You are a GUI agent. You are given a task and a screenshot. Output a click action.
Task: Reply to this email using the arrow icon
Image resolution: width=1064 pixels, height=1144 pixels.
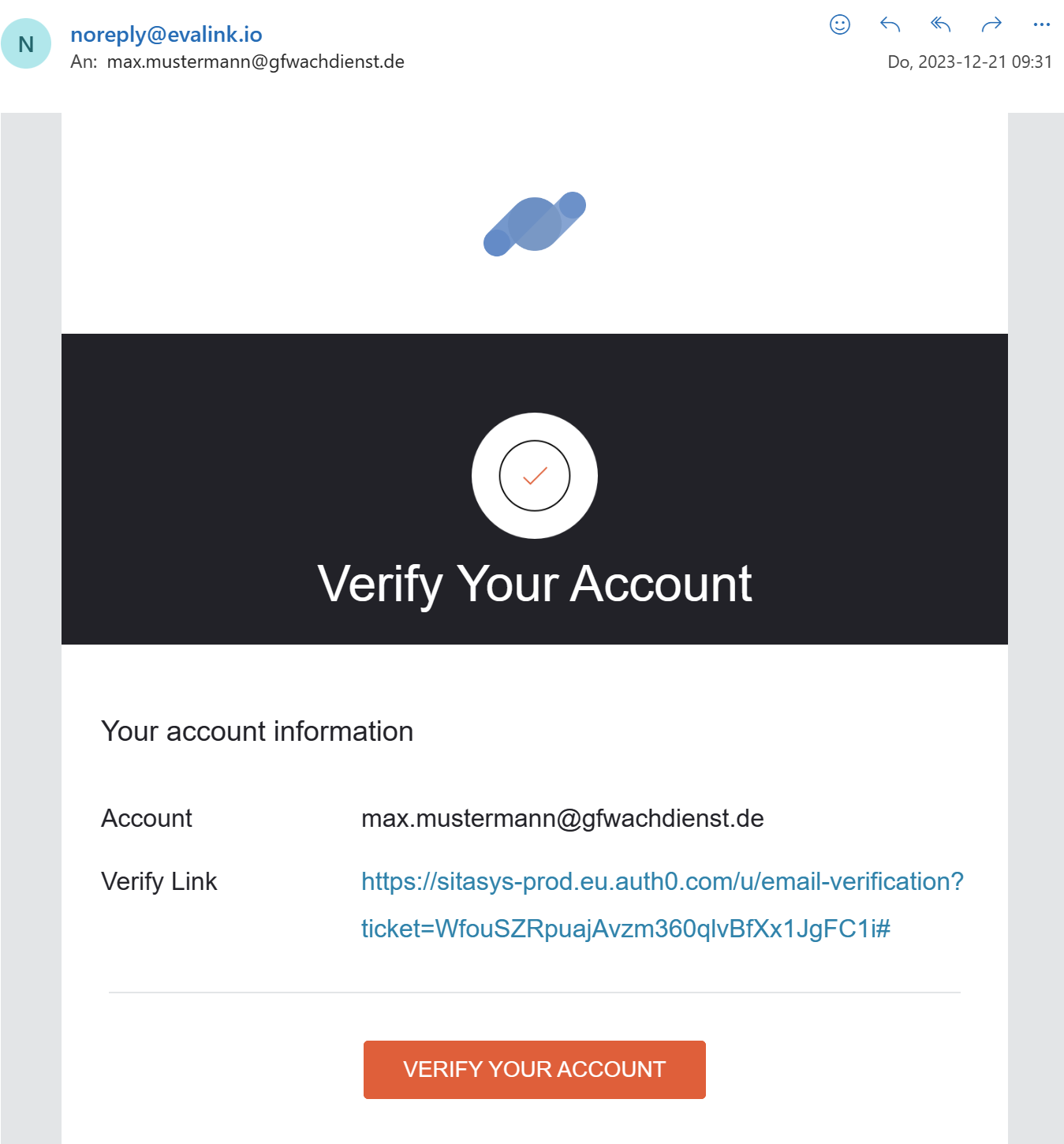click(x=890, y=24)
